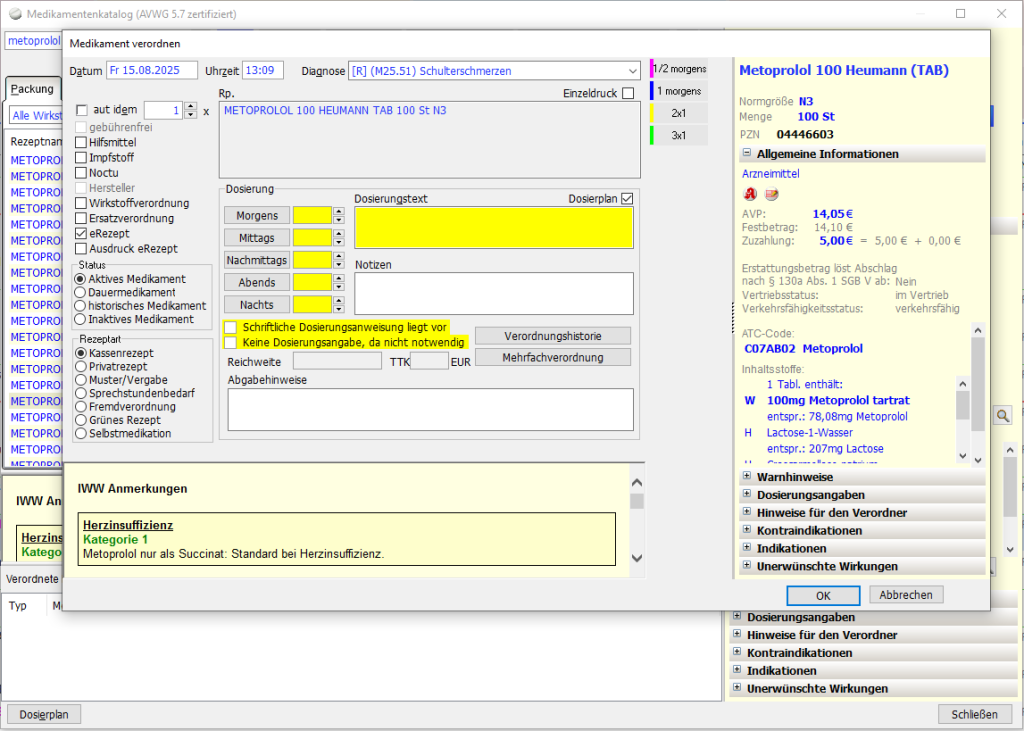Viewport: 1024px width, 731px height.
Task: Click the Abends dosage button
Action: click(257, 282)
